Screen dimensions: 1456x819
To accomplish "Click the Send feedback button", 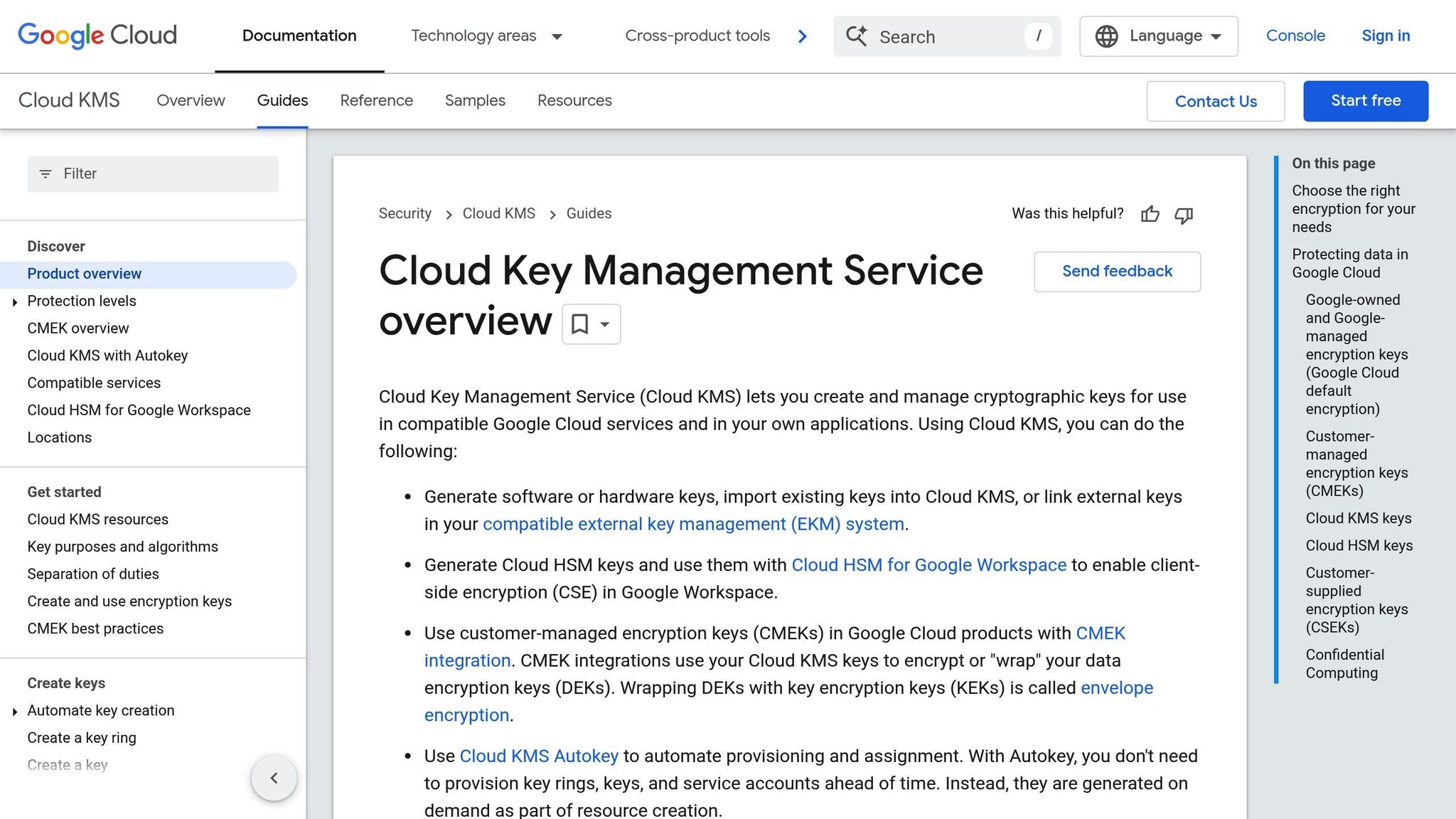I will pyautogui.click(x=1116, y=271).
